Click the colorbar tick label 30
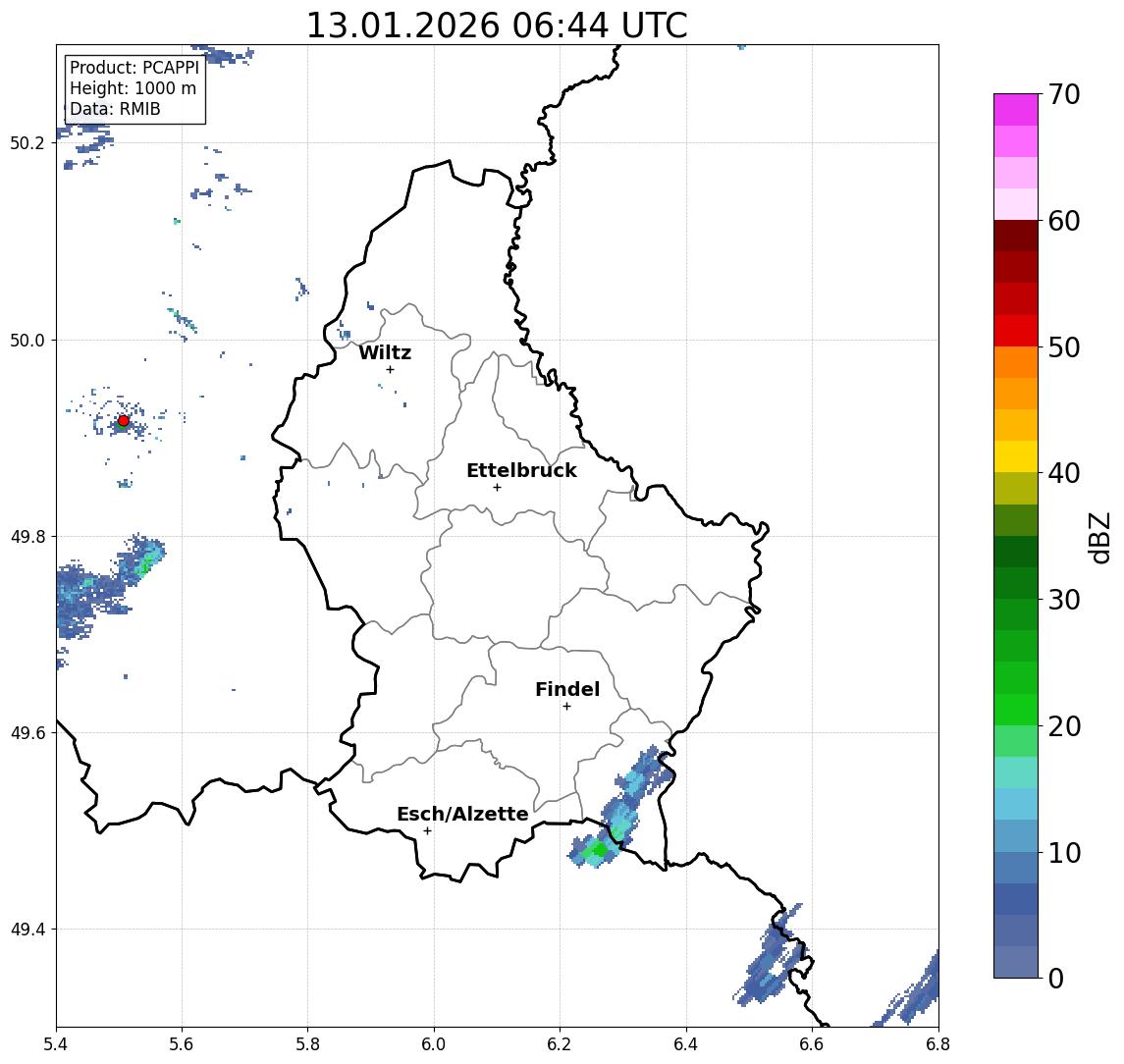This screenshot has width=1124, height=1064. pyautogui.click(x=1064, y=600)
